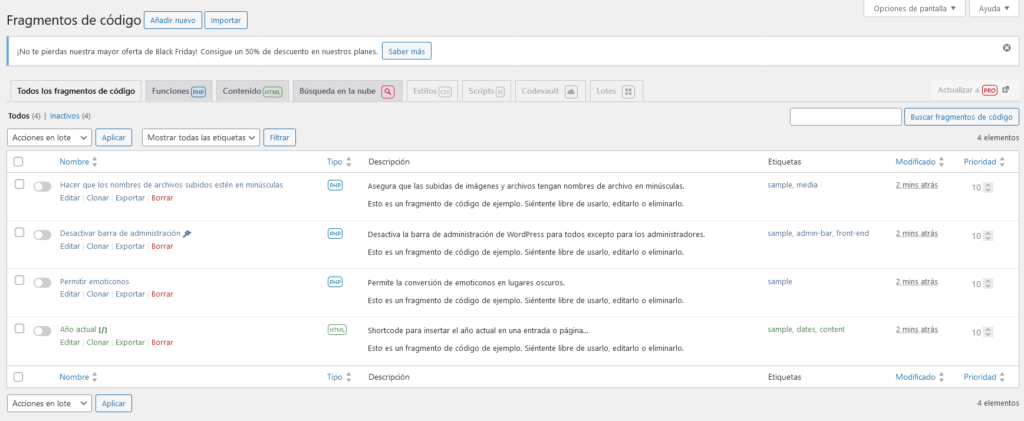Viewport: 1024px width, 421px height.
Task: Click the pin icon next to Desactivar barra
Action: (187, 233)
